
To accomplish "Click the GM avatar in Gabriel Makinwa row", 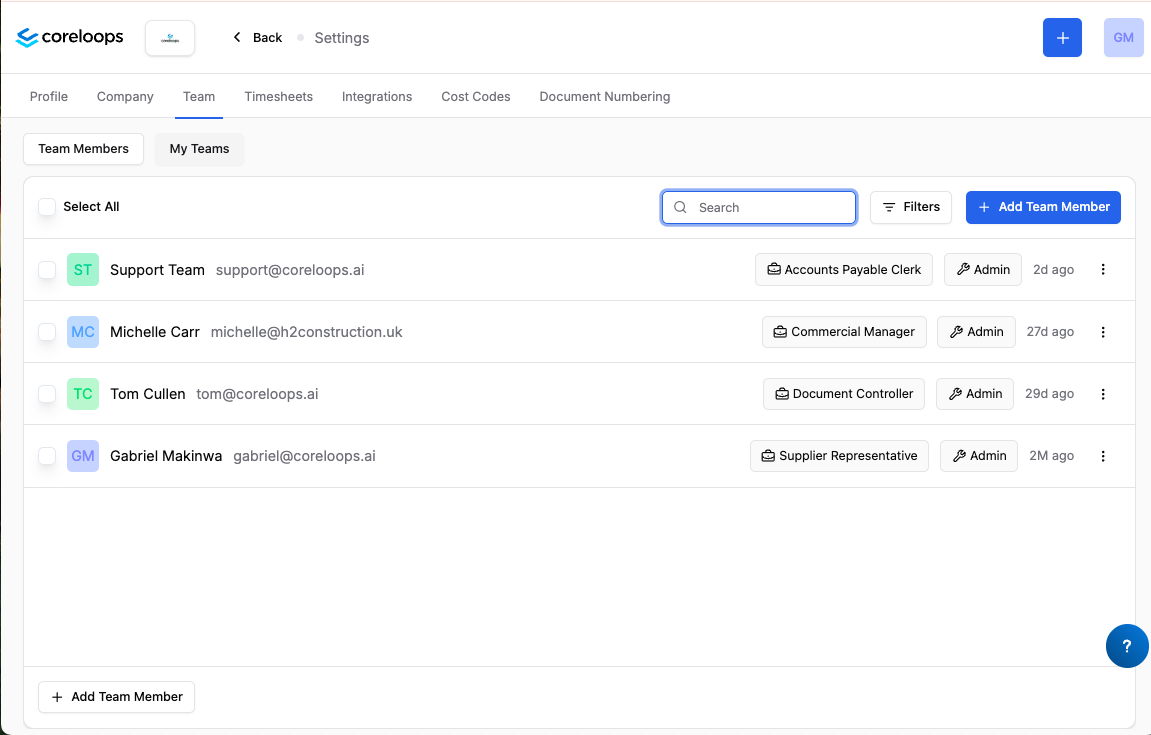I will pyautogui.click(x=83, y=456).
